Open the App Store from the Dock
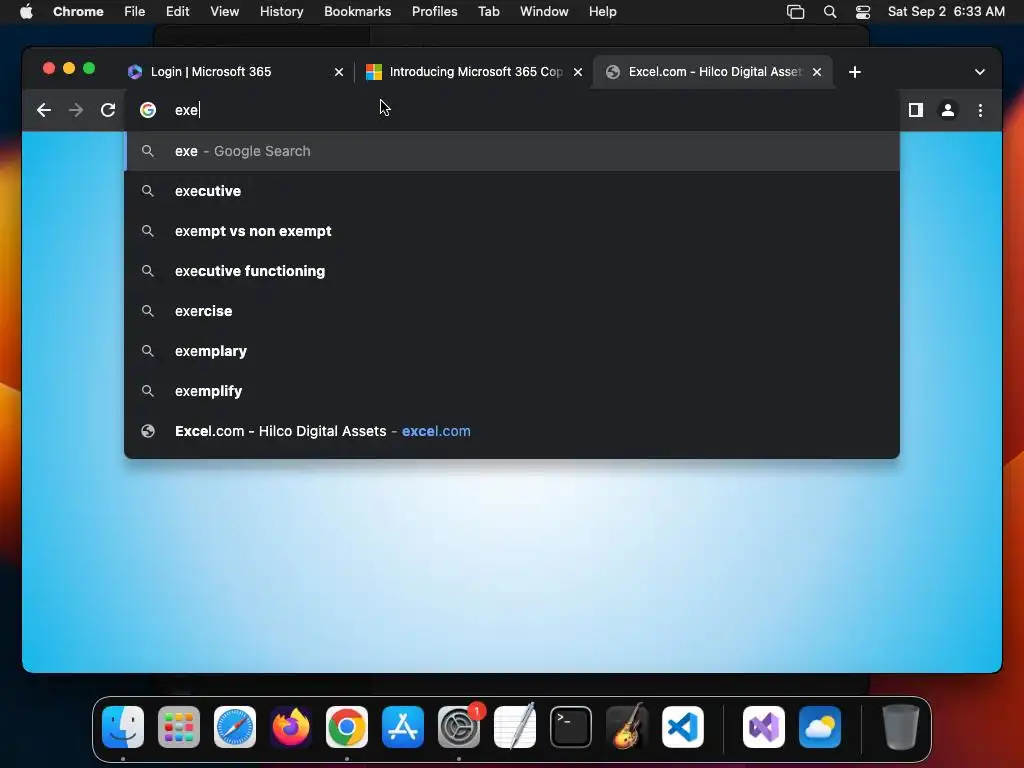This screenshot has width=1024, height=768. tap(403, 727)
